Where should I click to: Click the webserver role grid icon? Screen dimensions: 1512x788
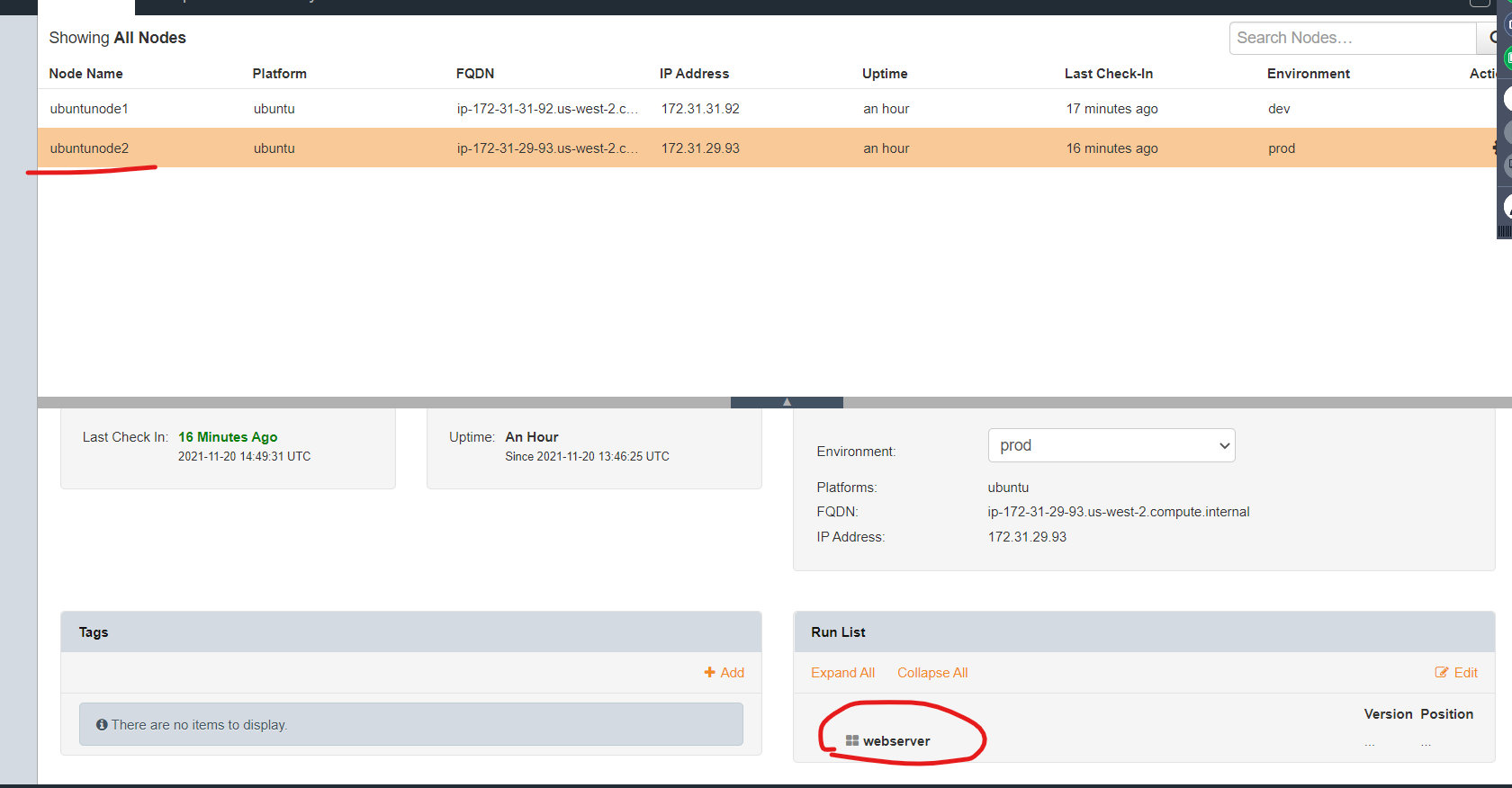(852, 740)
